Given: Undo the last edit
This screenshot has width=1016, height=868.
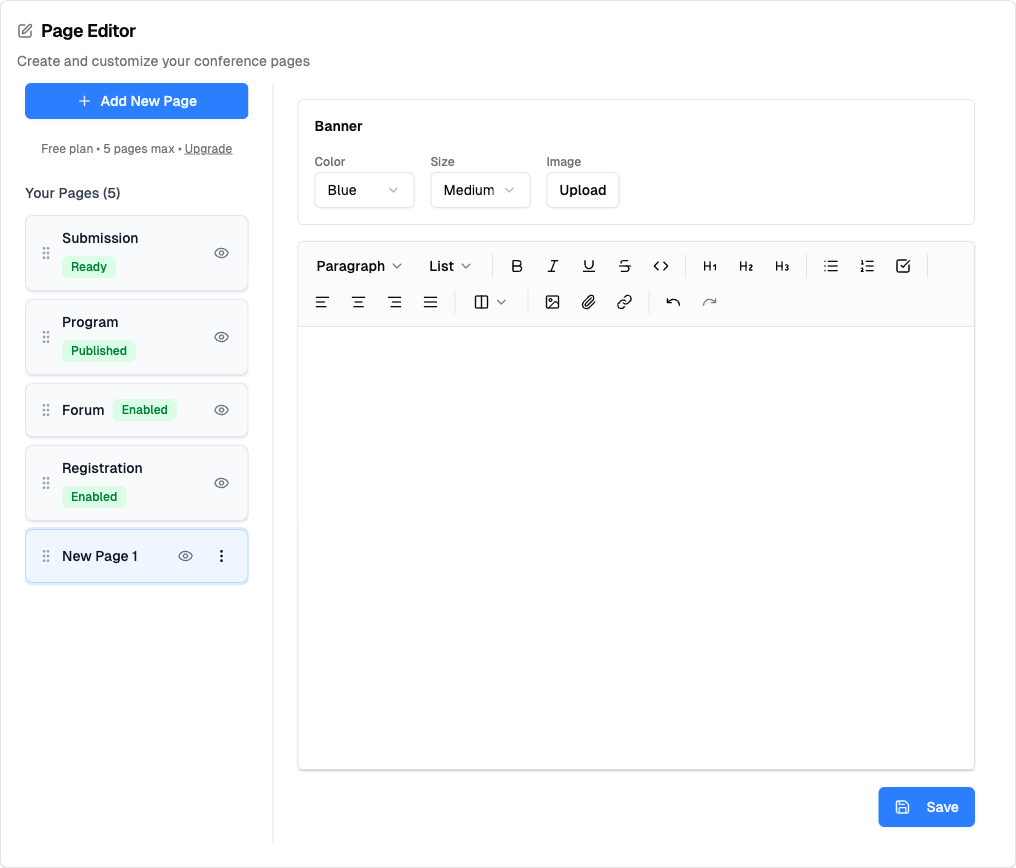Looking at the screenshot, I should coord(673,302).
